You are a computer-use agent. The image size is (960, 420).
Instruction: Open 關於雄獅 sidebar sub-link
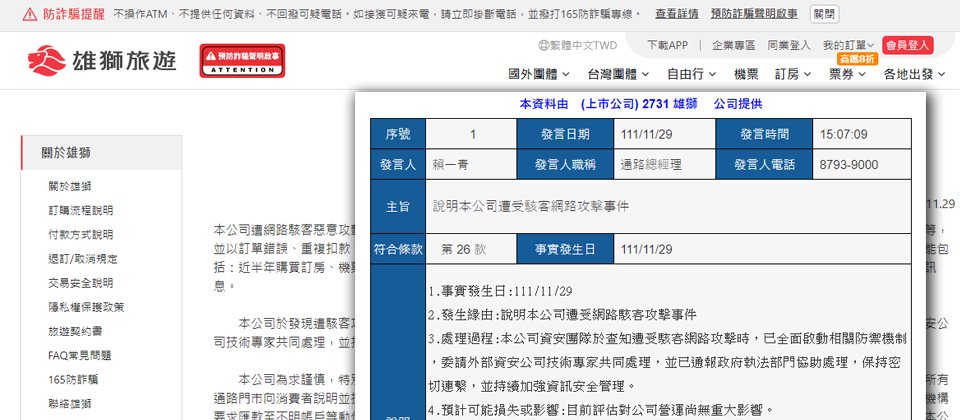point(70,186)
